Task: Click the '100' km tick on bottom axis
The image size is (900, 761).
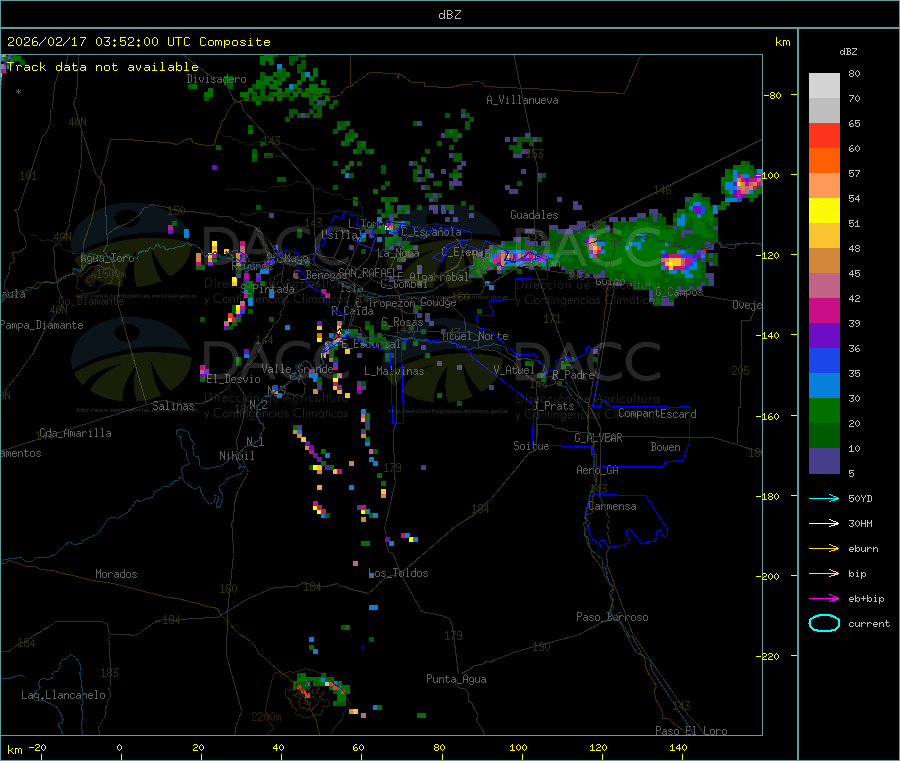Action: tap(518, 747)
